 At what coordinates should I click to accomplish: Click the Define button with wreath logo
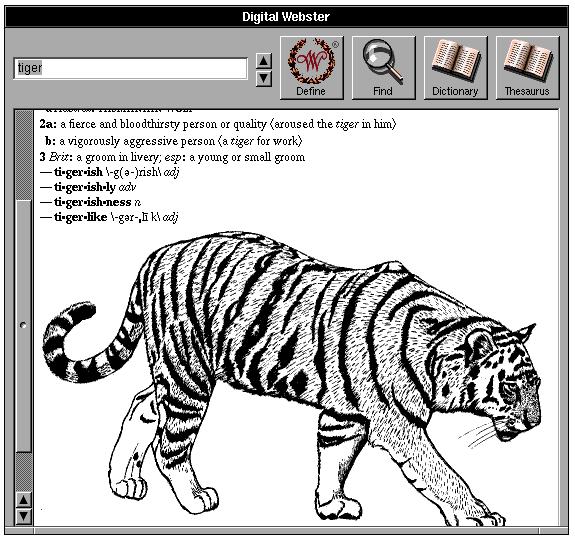(311, 67)
